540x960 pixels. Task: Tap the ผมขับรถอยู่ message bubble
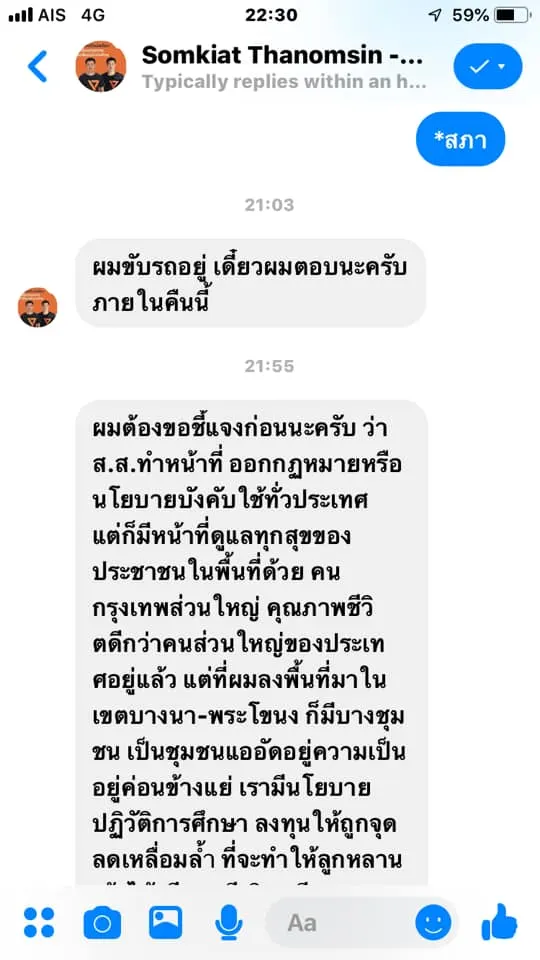click(x=250, y=282)
